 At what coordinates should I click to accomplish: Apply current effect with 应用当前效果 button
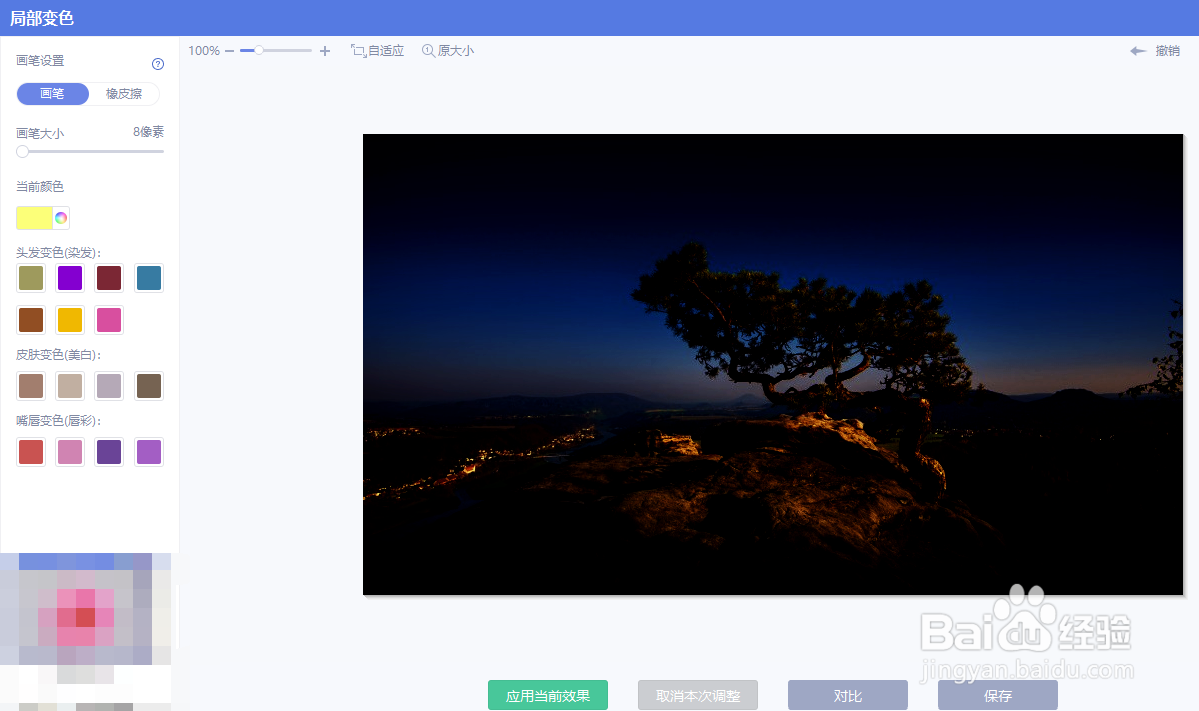pyautogui.click(x=547, y=694)
